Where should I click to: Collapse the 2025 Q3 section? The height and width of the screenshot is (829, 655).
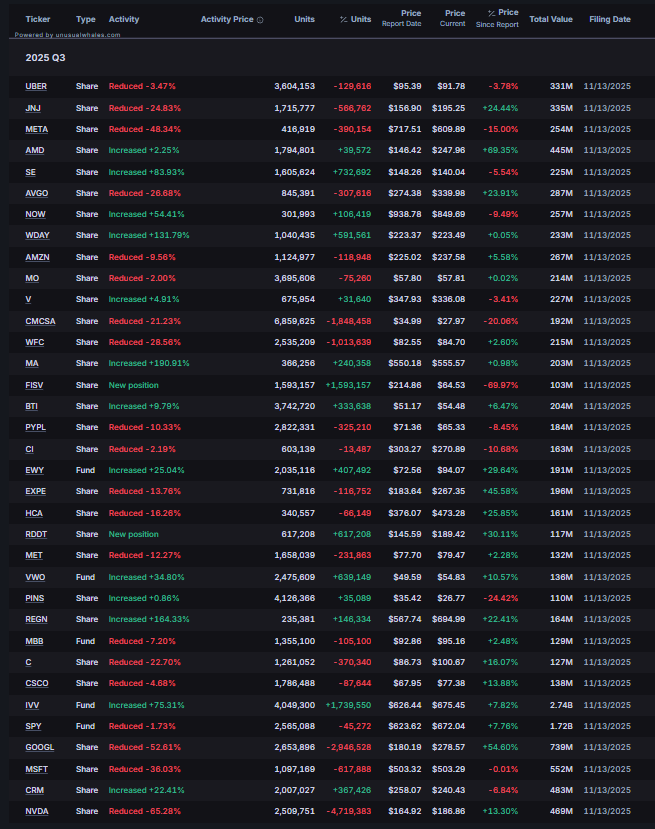[x=44, y=60]
